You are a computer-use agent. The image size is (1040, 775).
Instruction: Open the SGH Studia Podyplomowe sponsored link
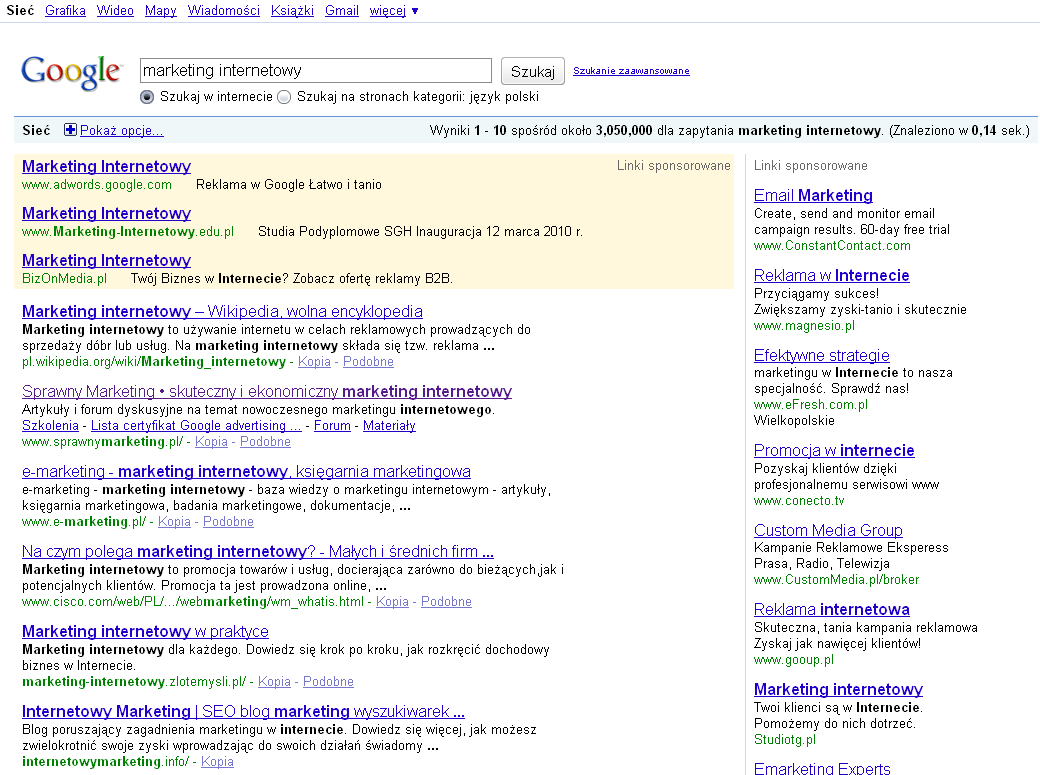tap(106, 214)
